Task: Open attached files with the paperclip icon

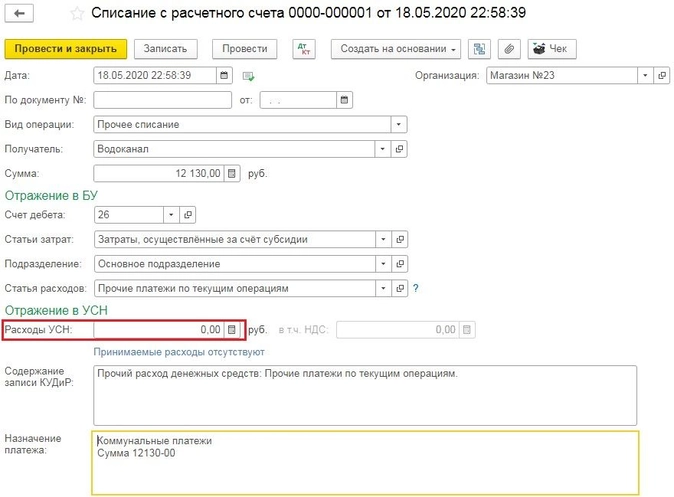Action: tap(509, 49)
